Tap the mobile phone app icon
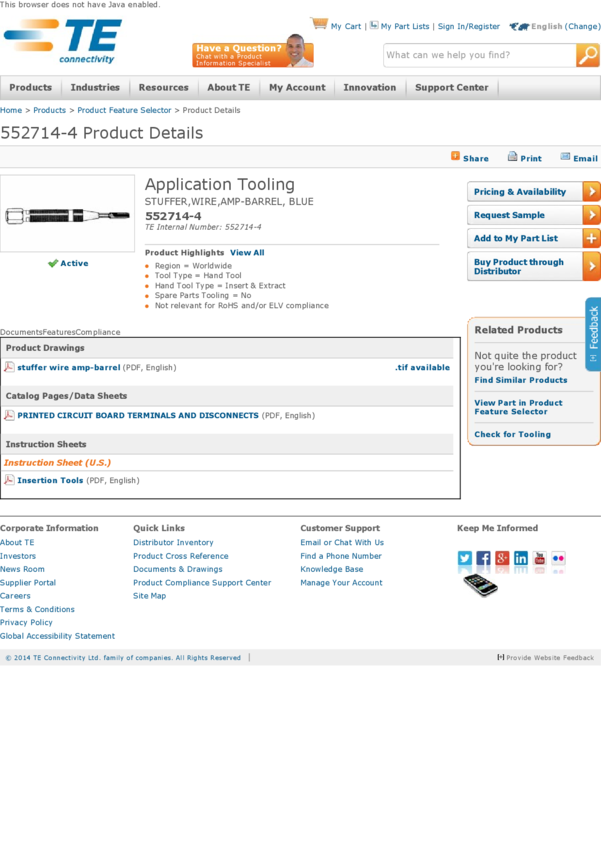The height and width of the screenshot is (850, 601). (x=481, y=585)
